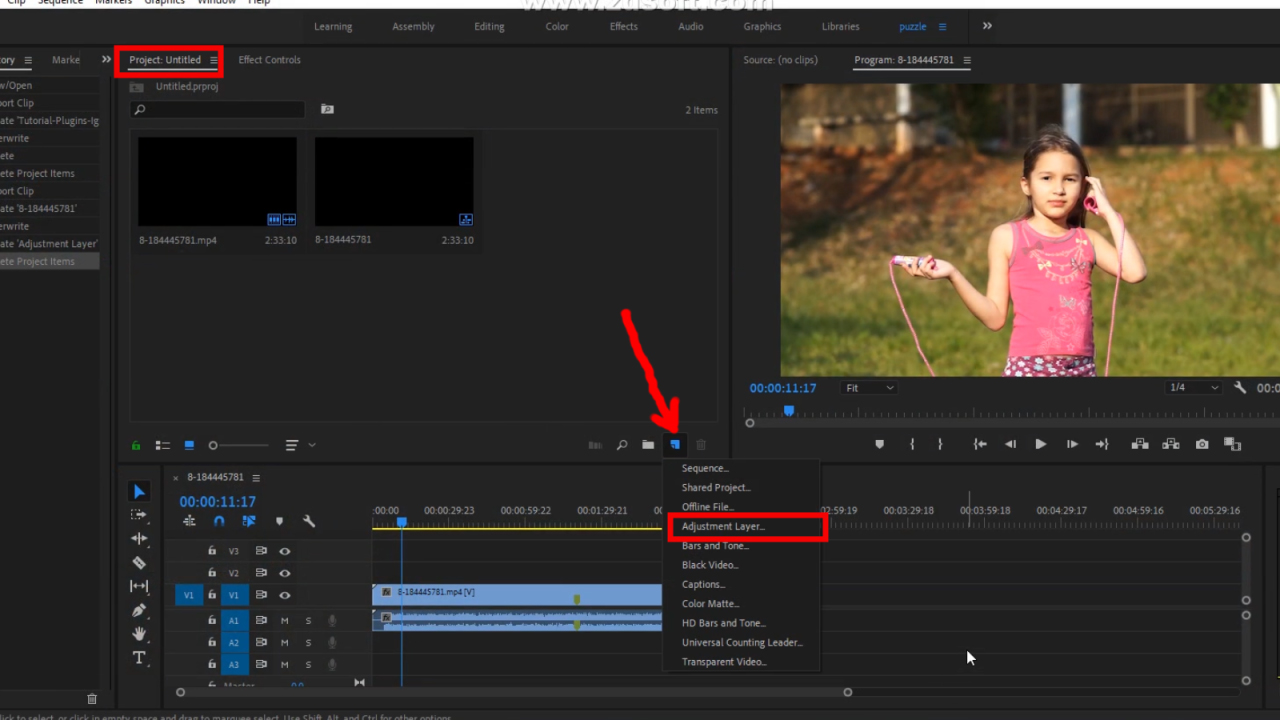The width and height of the screenshot is (1280, 720).
Task: Click create bin from search icon
Action: [327, 109]
